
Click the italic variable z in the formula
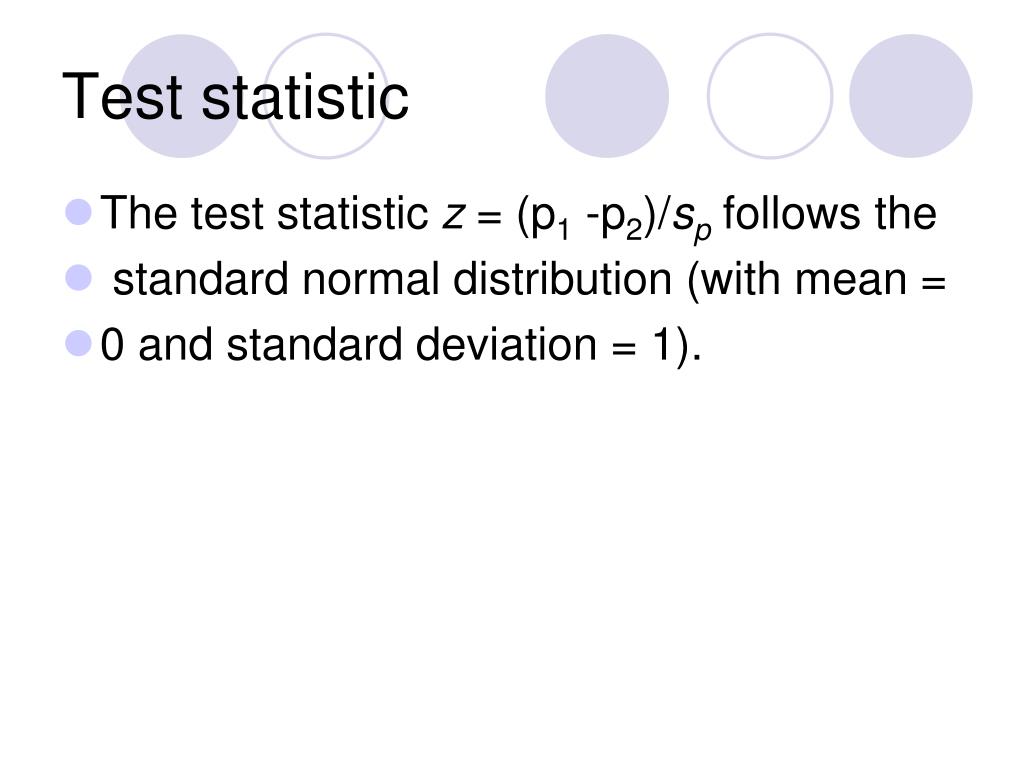point(452,216)
